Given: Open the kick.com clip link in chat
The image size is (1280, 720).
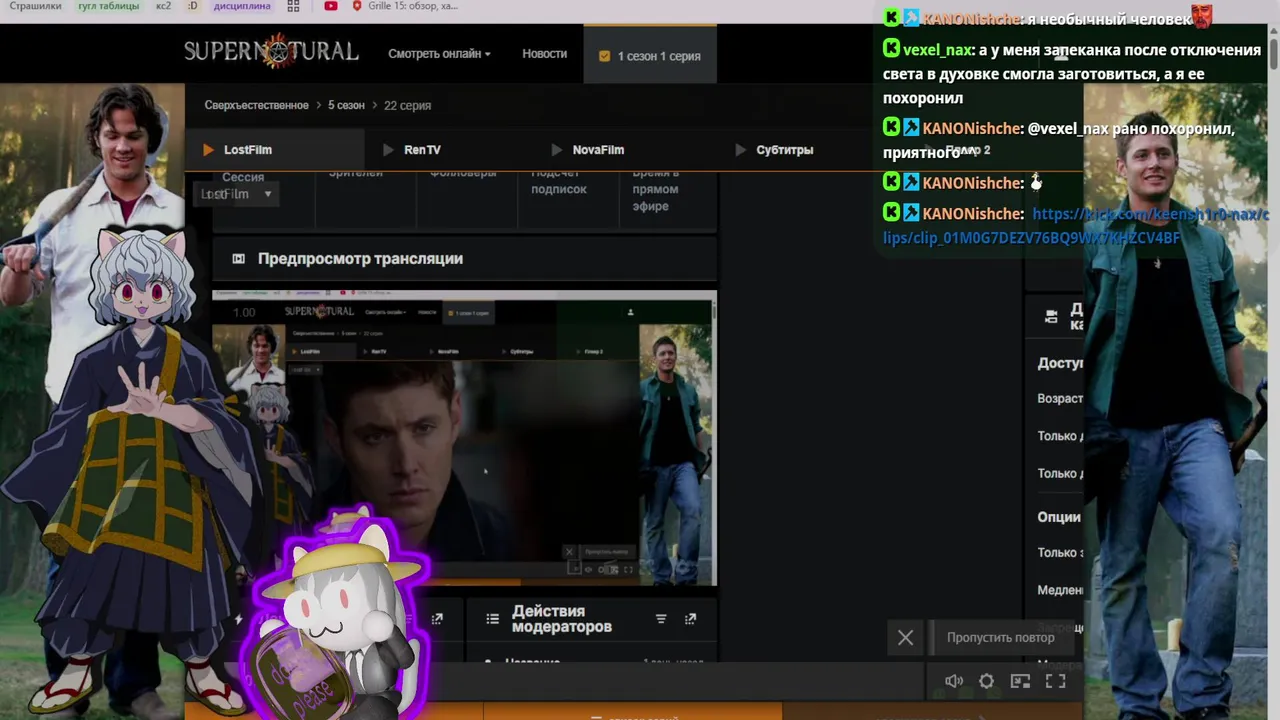Looking at the screenshot, I should 1076,226.
